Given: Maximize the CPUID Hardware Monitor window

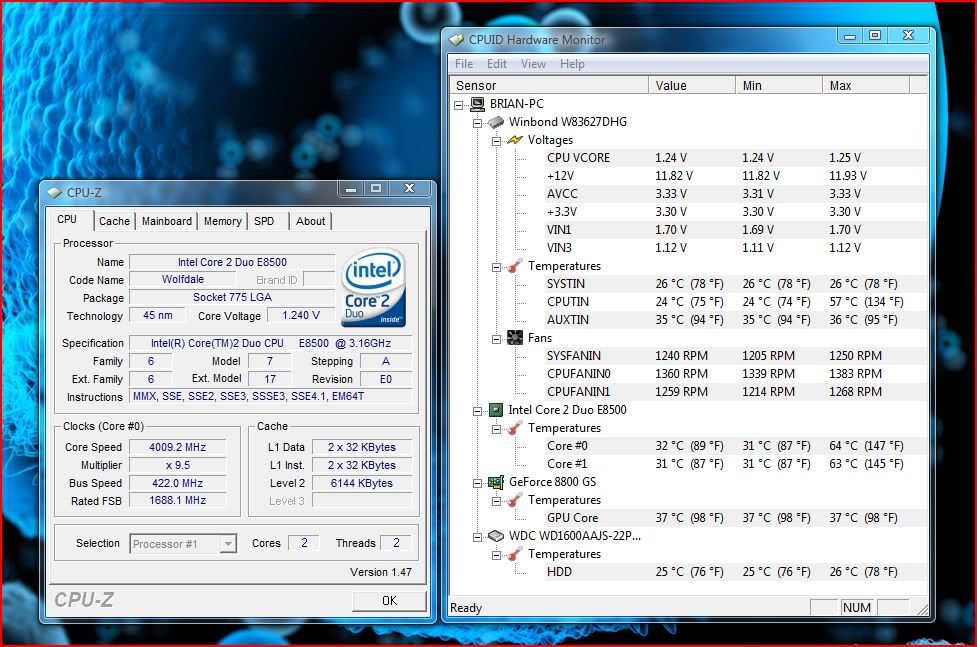Looking at the screenshot, I should (875, 36).
